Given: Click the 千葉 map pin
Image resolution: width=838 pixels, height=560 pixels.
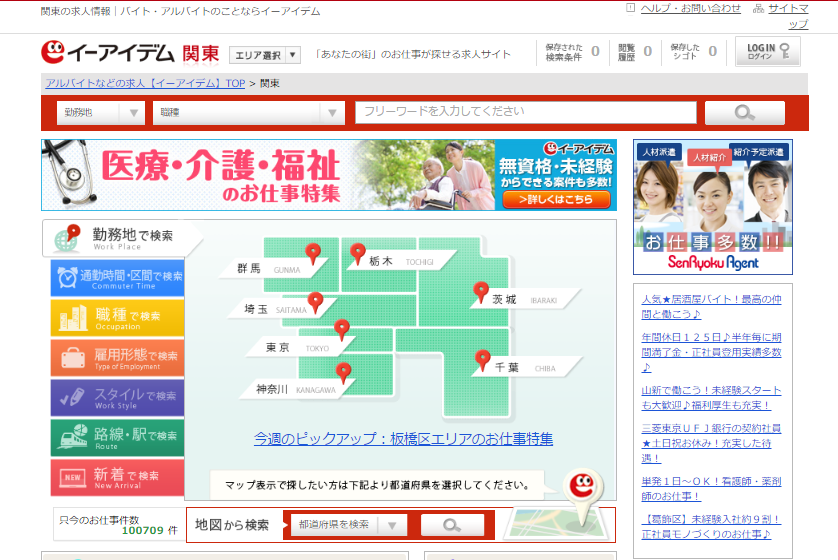Looking at the screenshot, I should coord(483,361).
